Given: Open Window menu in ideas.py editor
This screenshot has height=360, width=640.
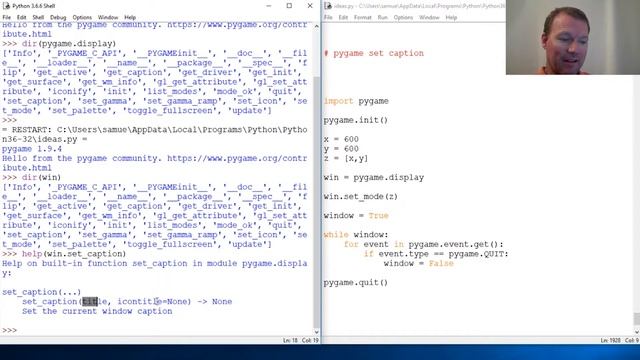Looking at the screenshot, I should (x=429, y=18).
